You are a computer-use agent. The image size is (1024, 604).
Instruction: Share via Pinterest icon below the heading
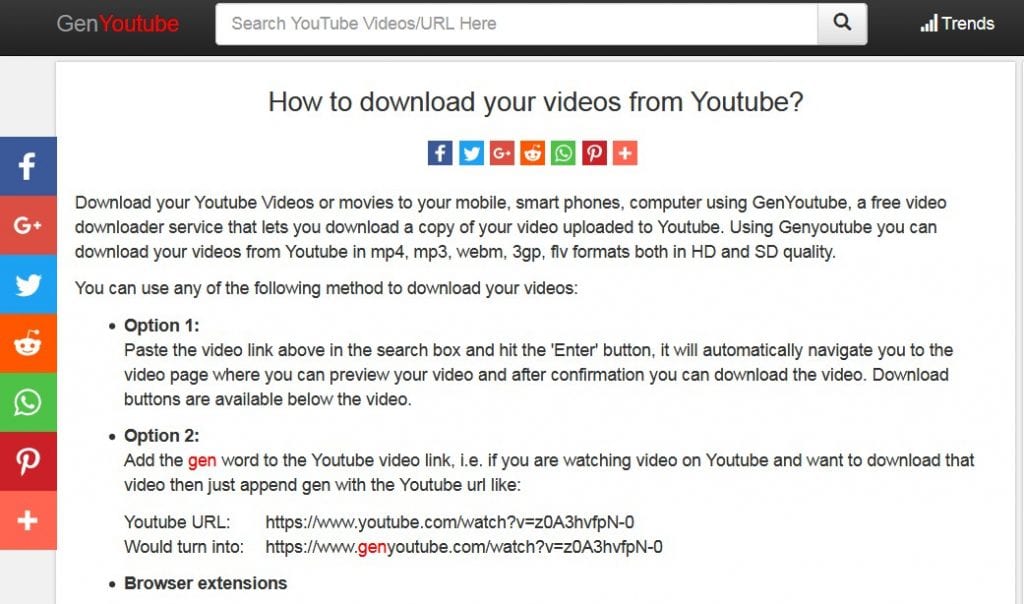[594, 153]
